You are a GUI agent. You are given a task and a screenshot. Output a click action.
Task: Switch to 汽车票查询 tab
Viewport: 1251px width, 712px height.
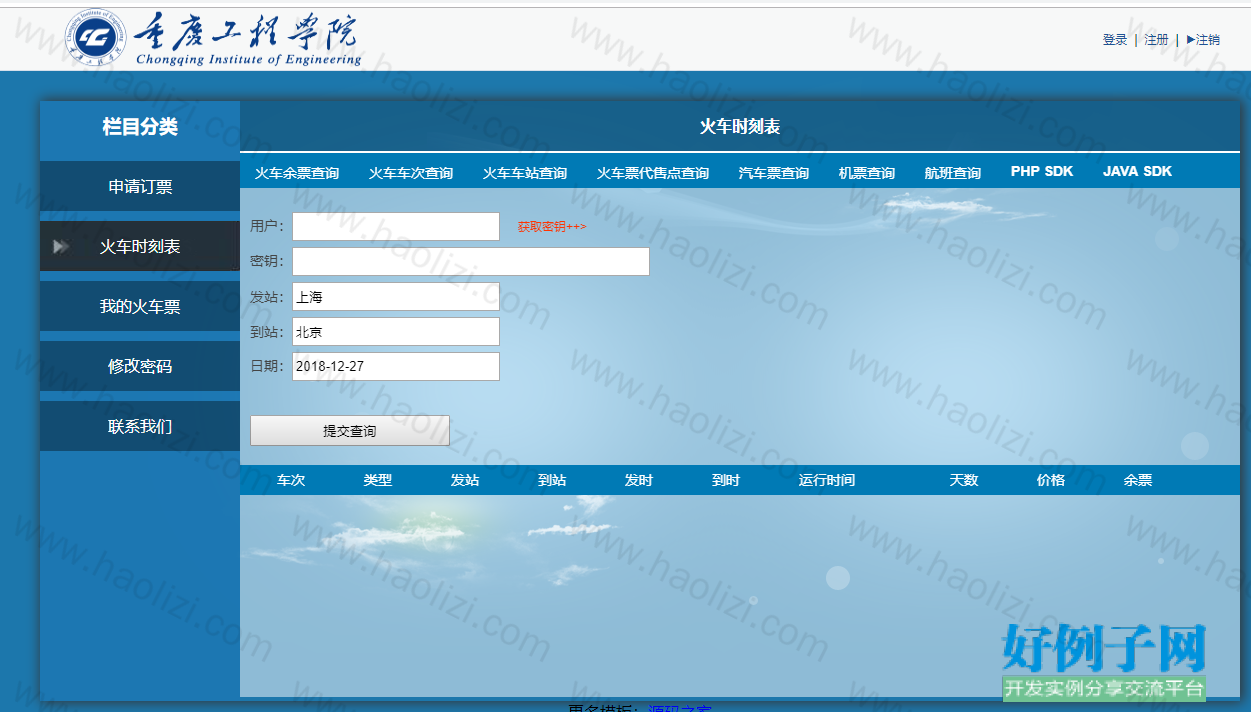click(x=774, y=173)
